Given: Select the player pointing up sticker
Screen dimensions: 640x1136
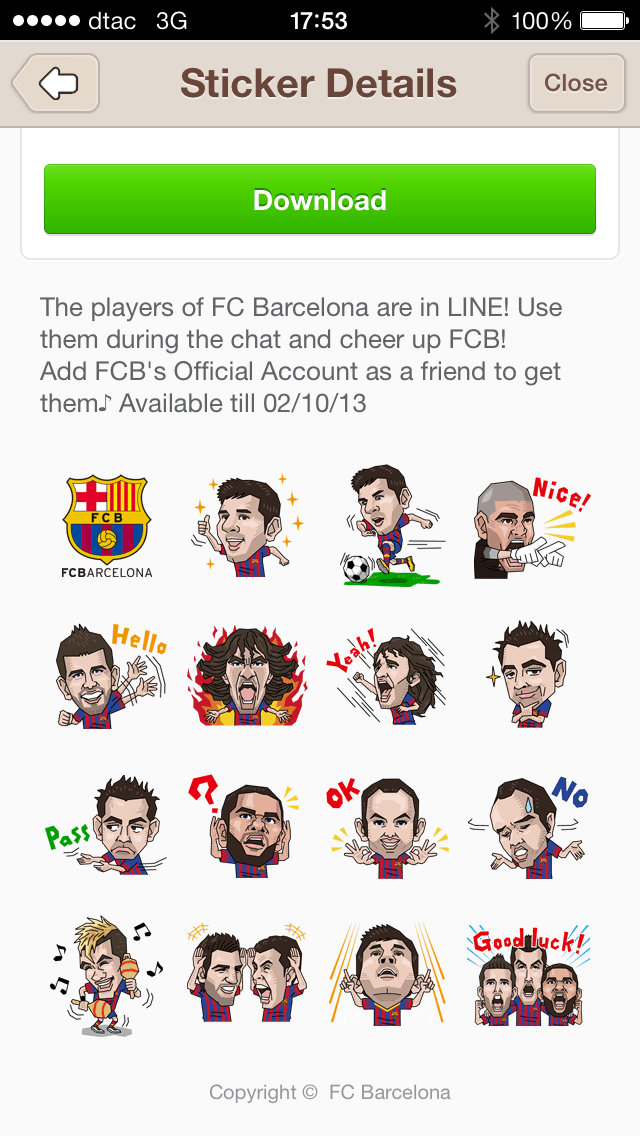Looking at the screenshot, I should click(388, 974).
